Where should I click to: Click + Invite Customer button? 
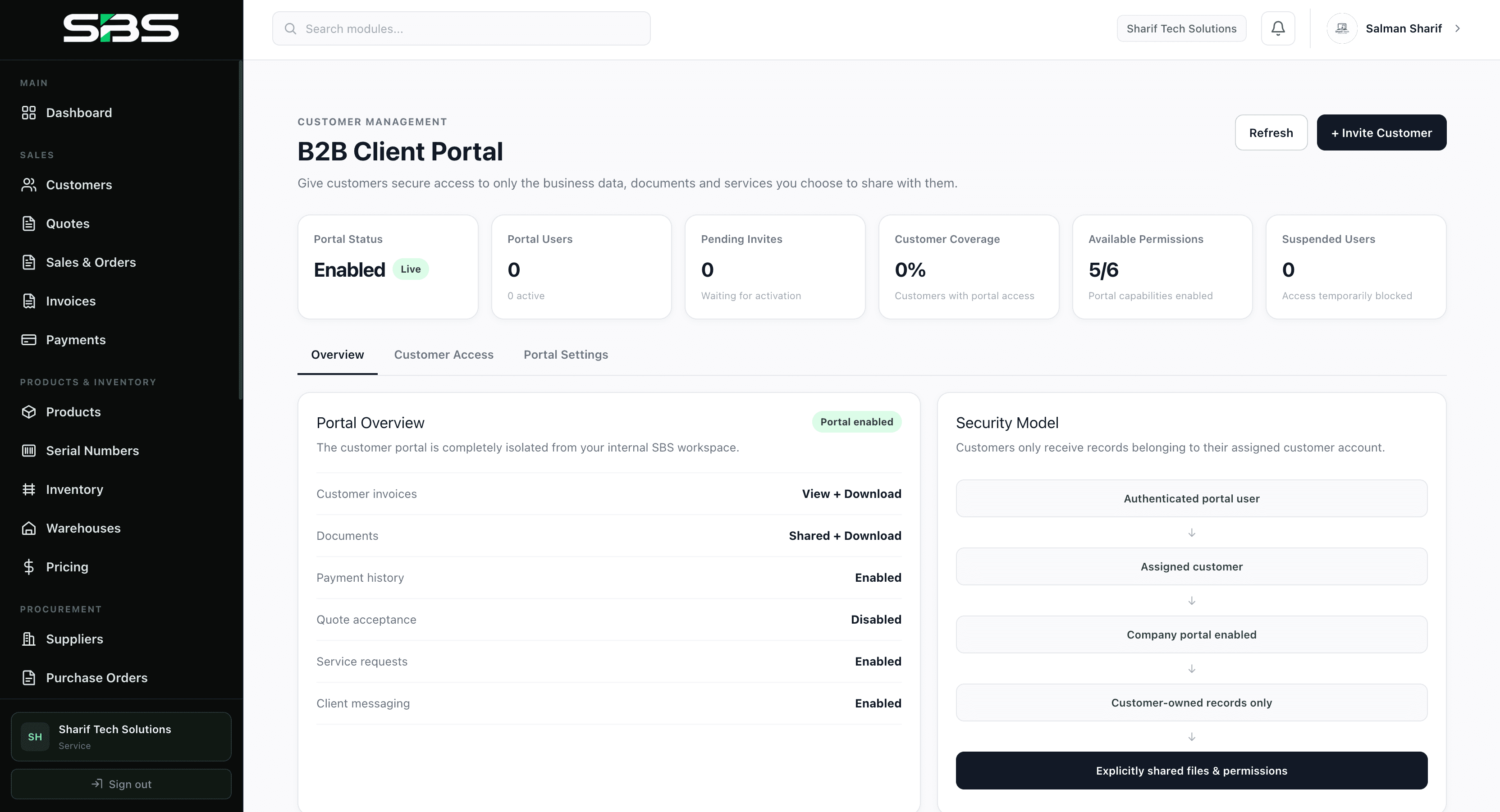click(1381, 133)
